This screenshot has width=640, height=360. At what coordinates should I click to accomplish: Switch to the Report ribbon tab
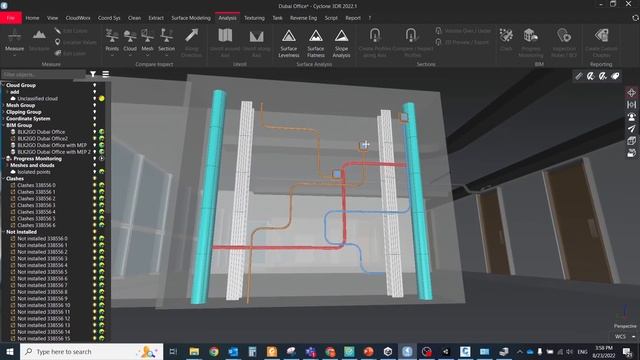point(353,18)
